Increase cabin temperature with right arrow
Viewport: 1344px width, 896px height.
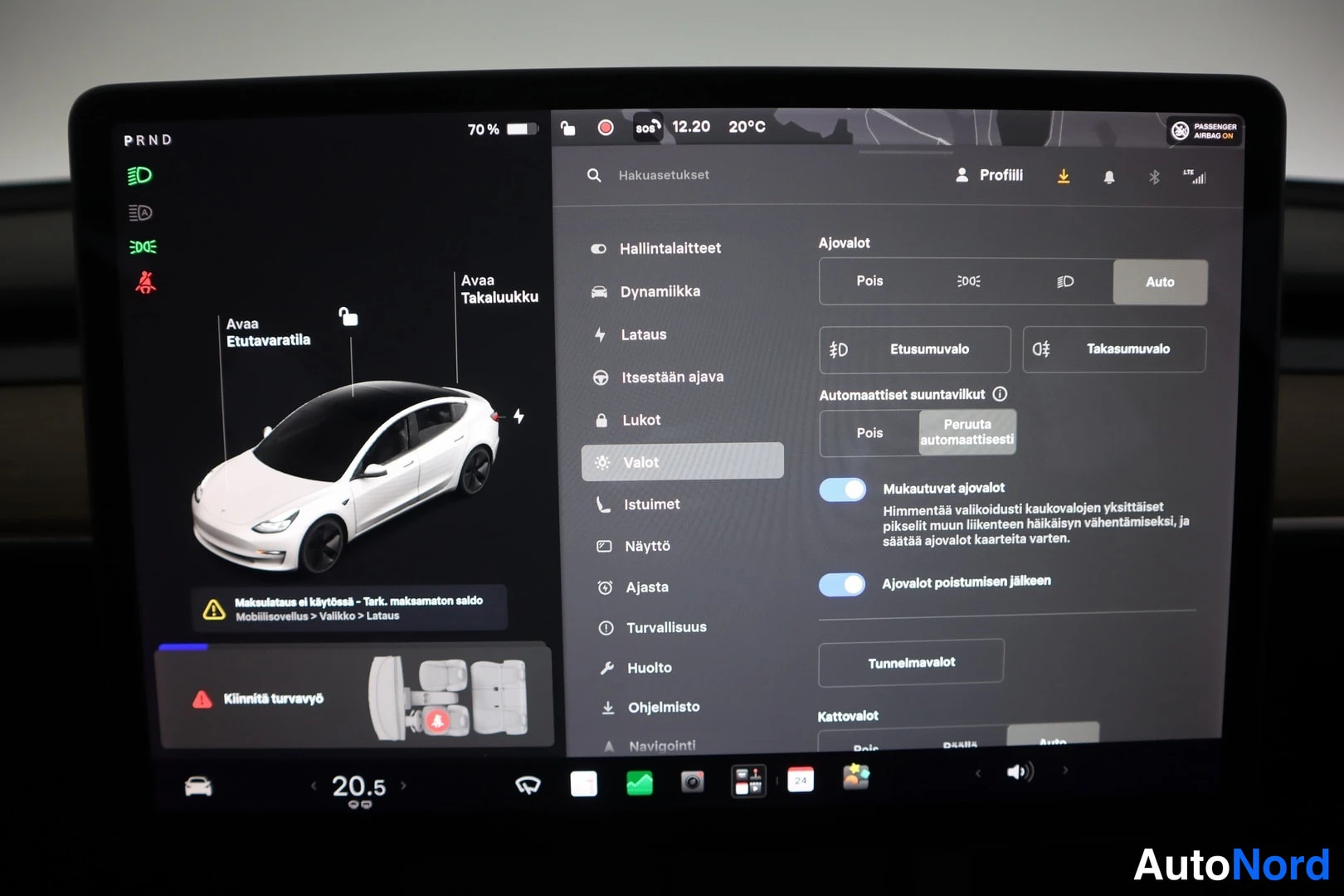[x=404, y=785]
